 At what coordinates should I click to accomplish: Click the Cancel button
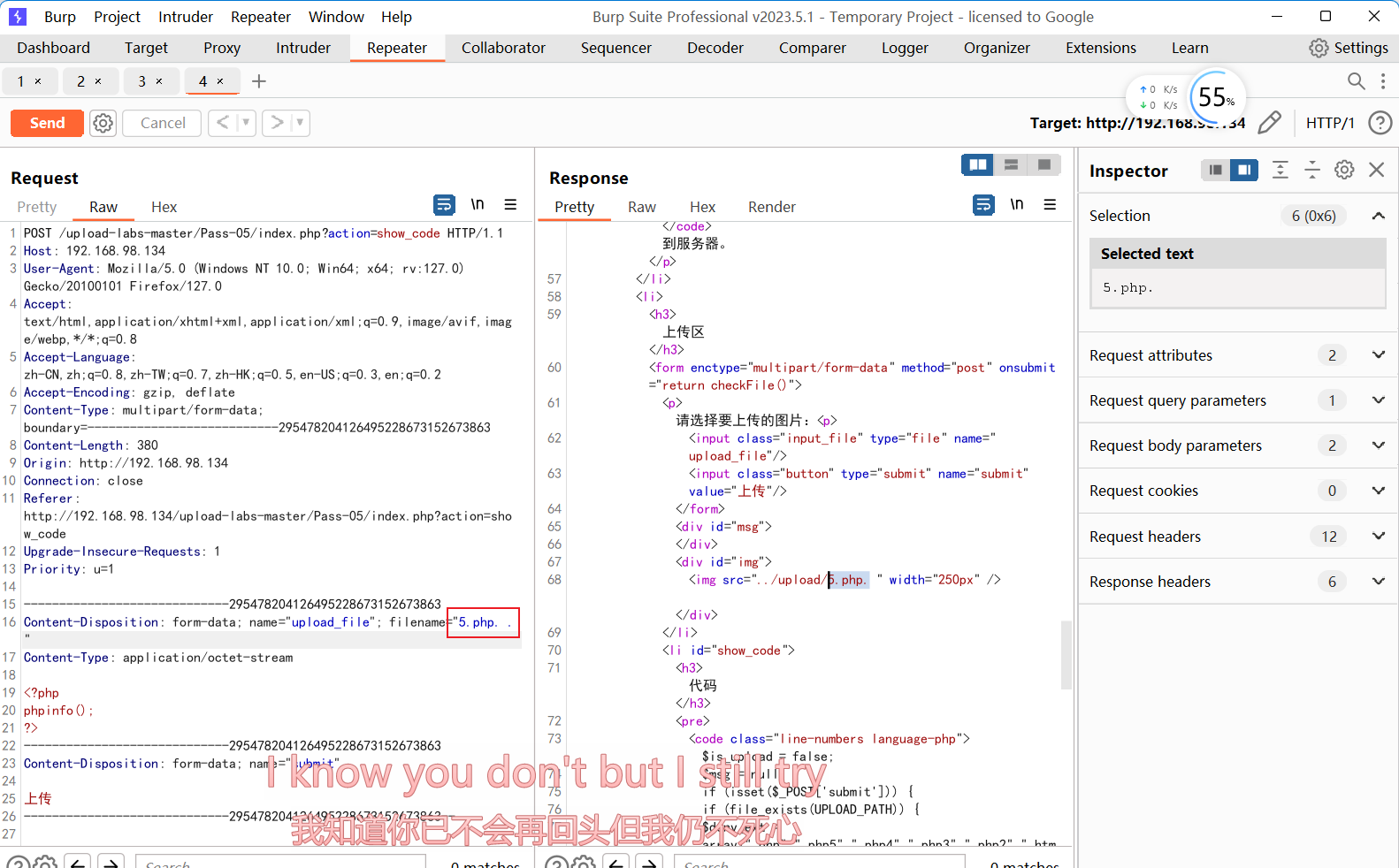point(163,123)
